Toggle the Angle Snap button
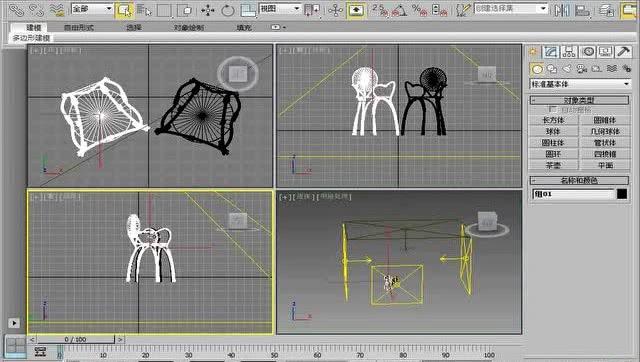 pyautogui.click(x=400, y=10)
